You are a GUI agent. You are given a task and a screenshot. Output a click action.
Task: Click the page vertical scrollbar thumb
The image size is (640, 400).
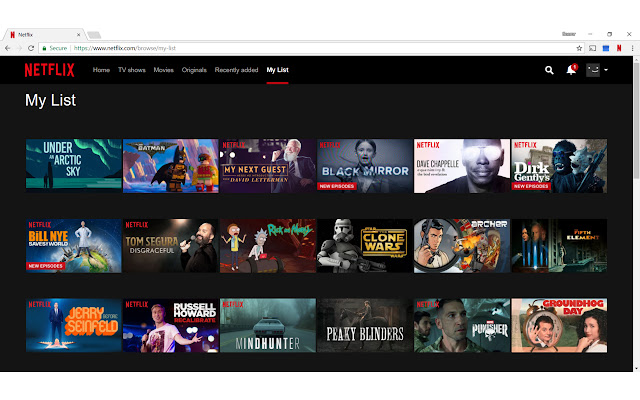tap(636, 120)
